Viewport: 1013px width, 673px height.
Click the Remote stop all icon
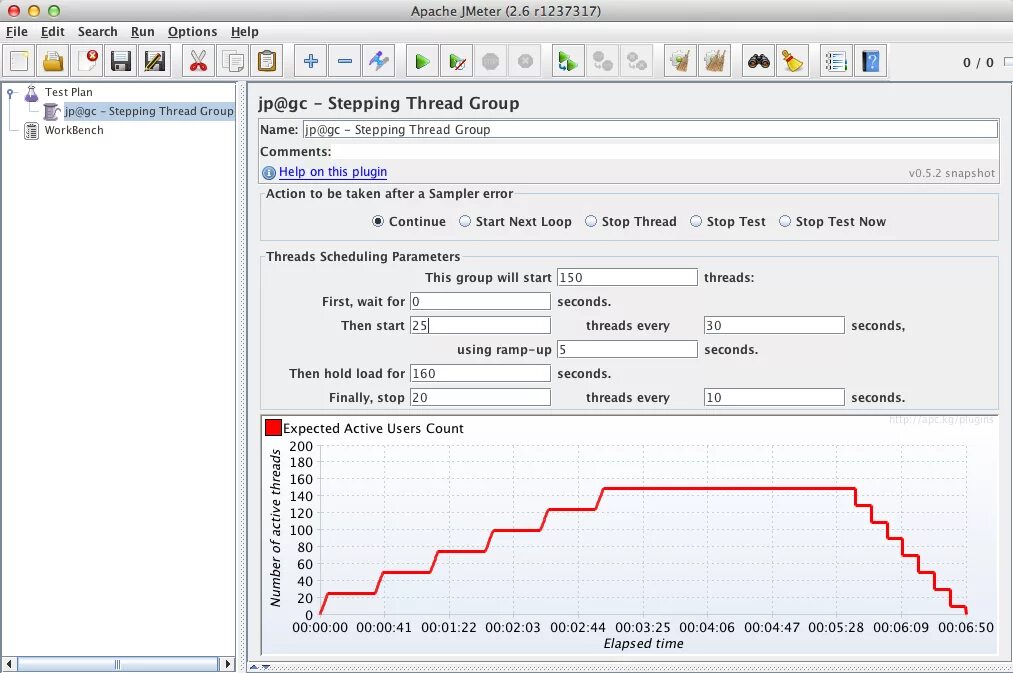coord(603,61)
